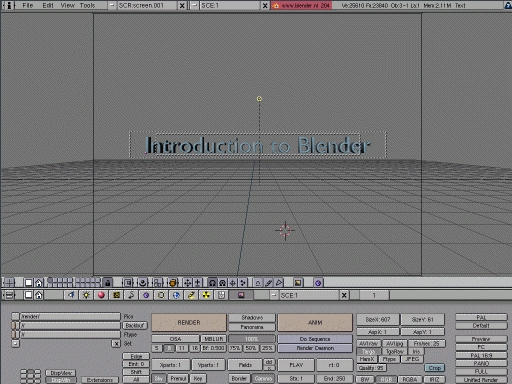Image resolution: width=512 pixels, height=384 pixels.
Task: Click the purple sphere icon in 3D header
Action: (x=318, y=283)
